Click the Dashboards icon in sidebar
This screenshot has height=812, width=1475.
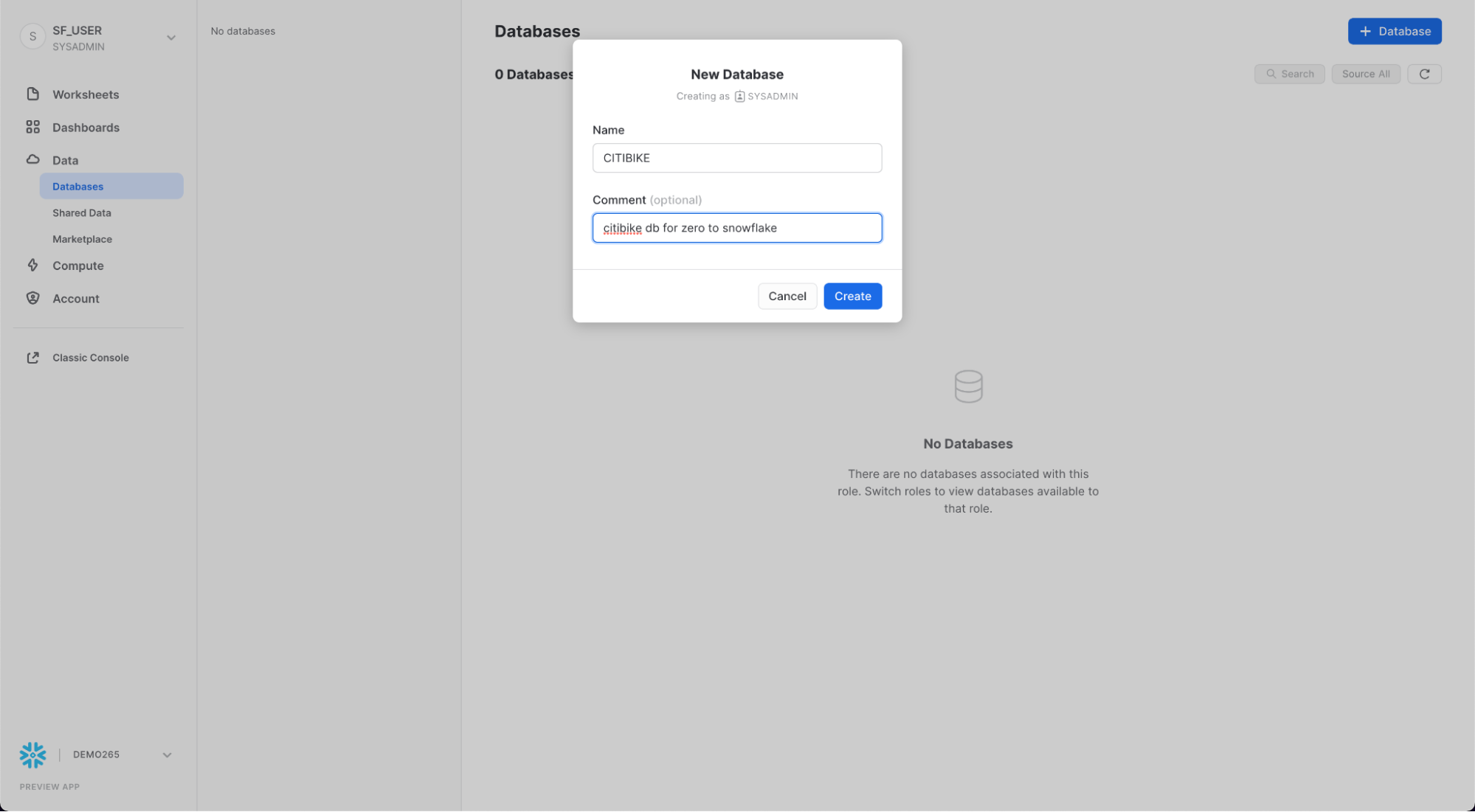coord(32,127)
